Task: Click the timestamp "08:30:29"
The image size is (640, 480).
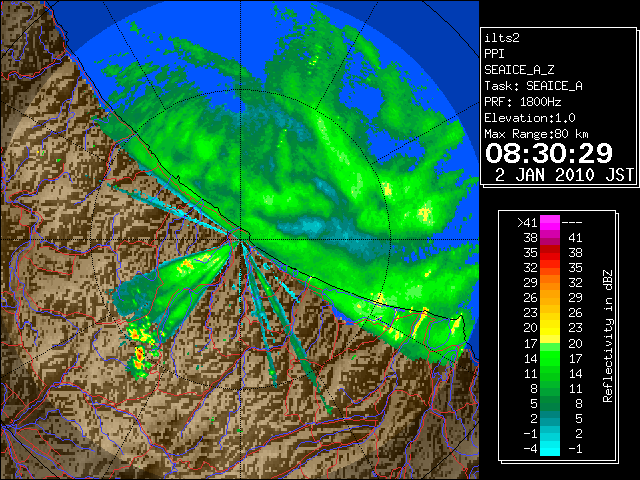Action: [549, 153]
